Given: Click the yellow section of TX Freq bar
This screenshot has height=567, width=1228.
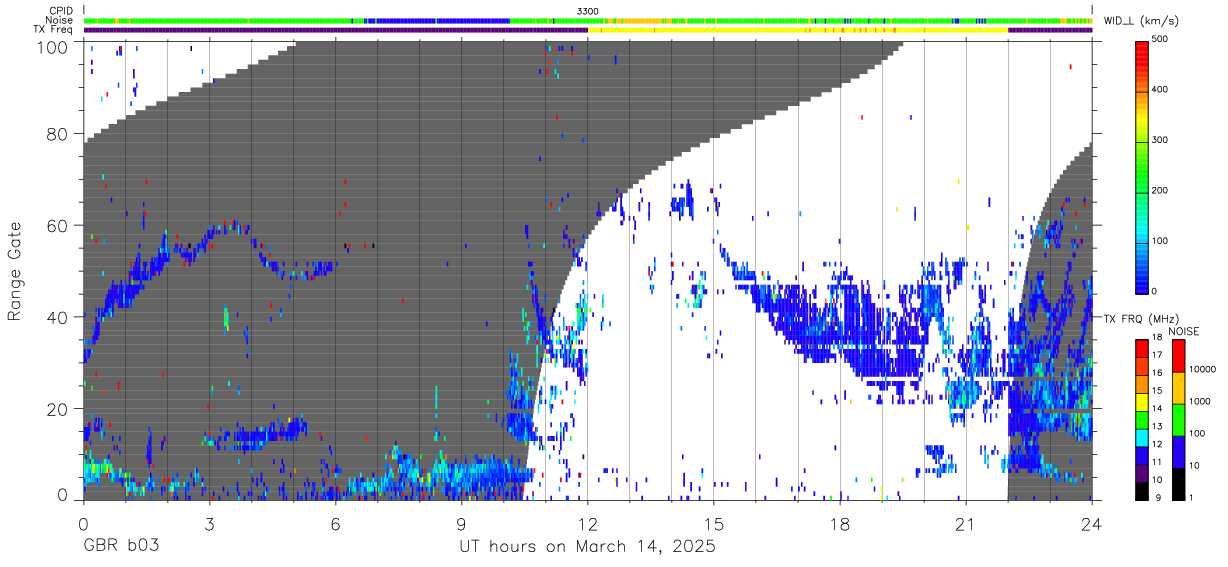Looking at the screenshot, I should pos(798,30).
